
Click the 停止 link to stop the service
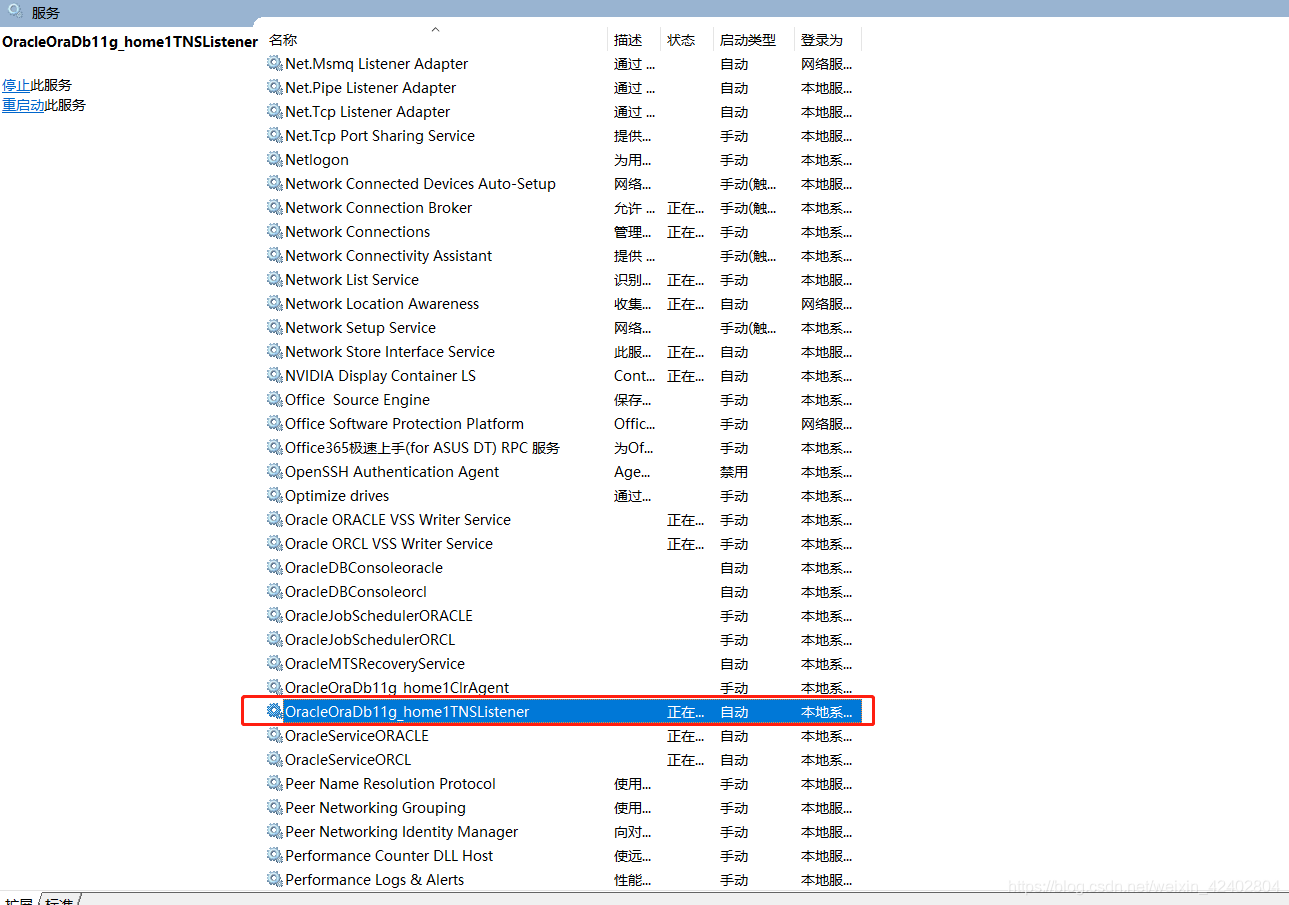click(x=16, y=85)
